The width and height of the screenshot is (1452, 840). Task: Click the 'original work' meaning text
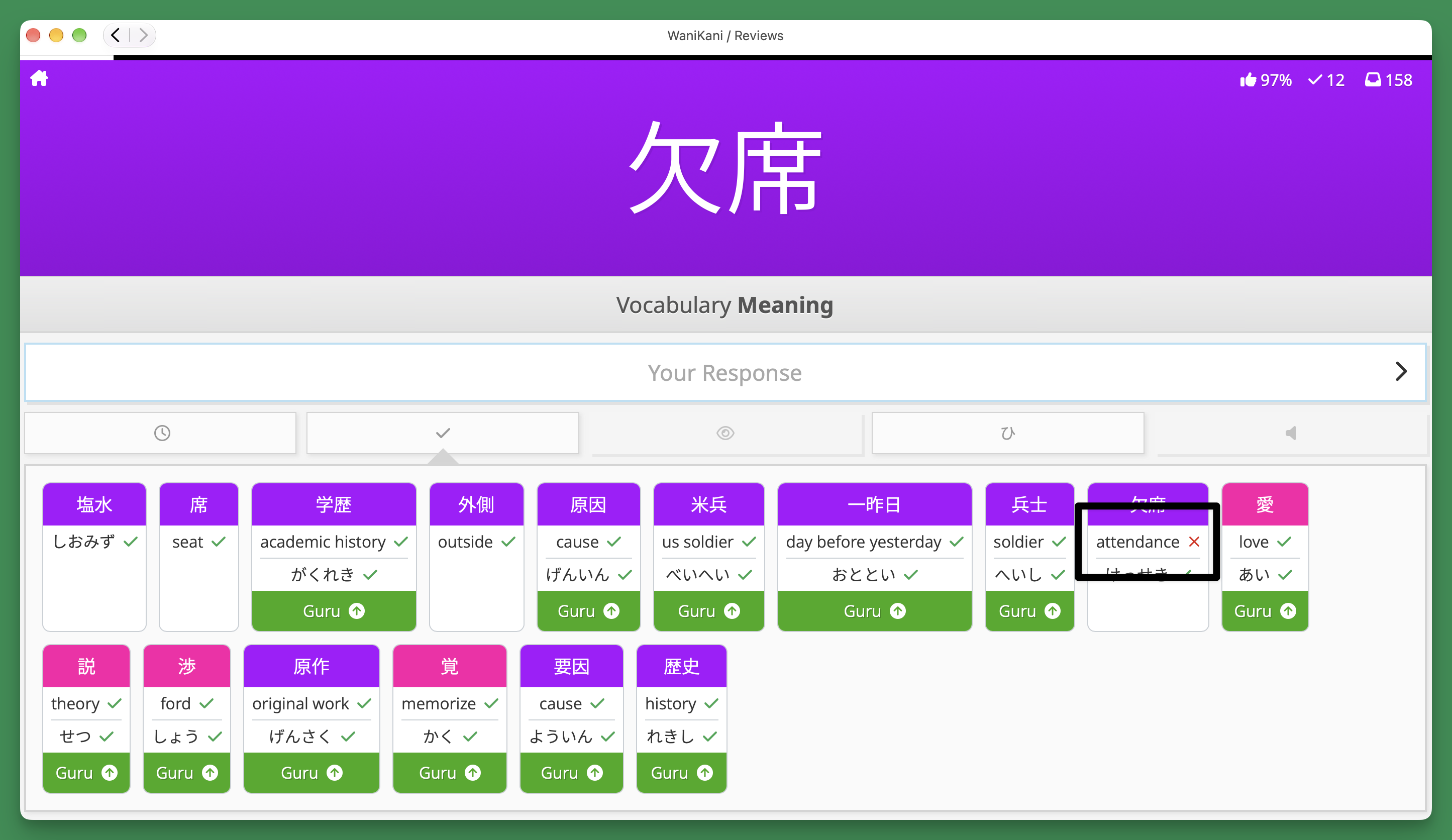pos(300,704)
